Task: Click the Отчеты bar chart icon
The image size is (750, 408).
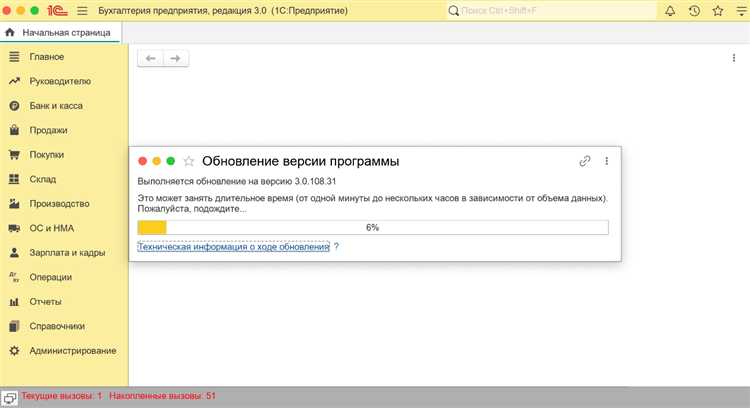Action: coord(14,302)
